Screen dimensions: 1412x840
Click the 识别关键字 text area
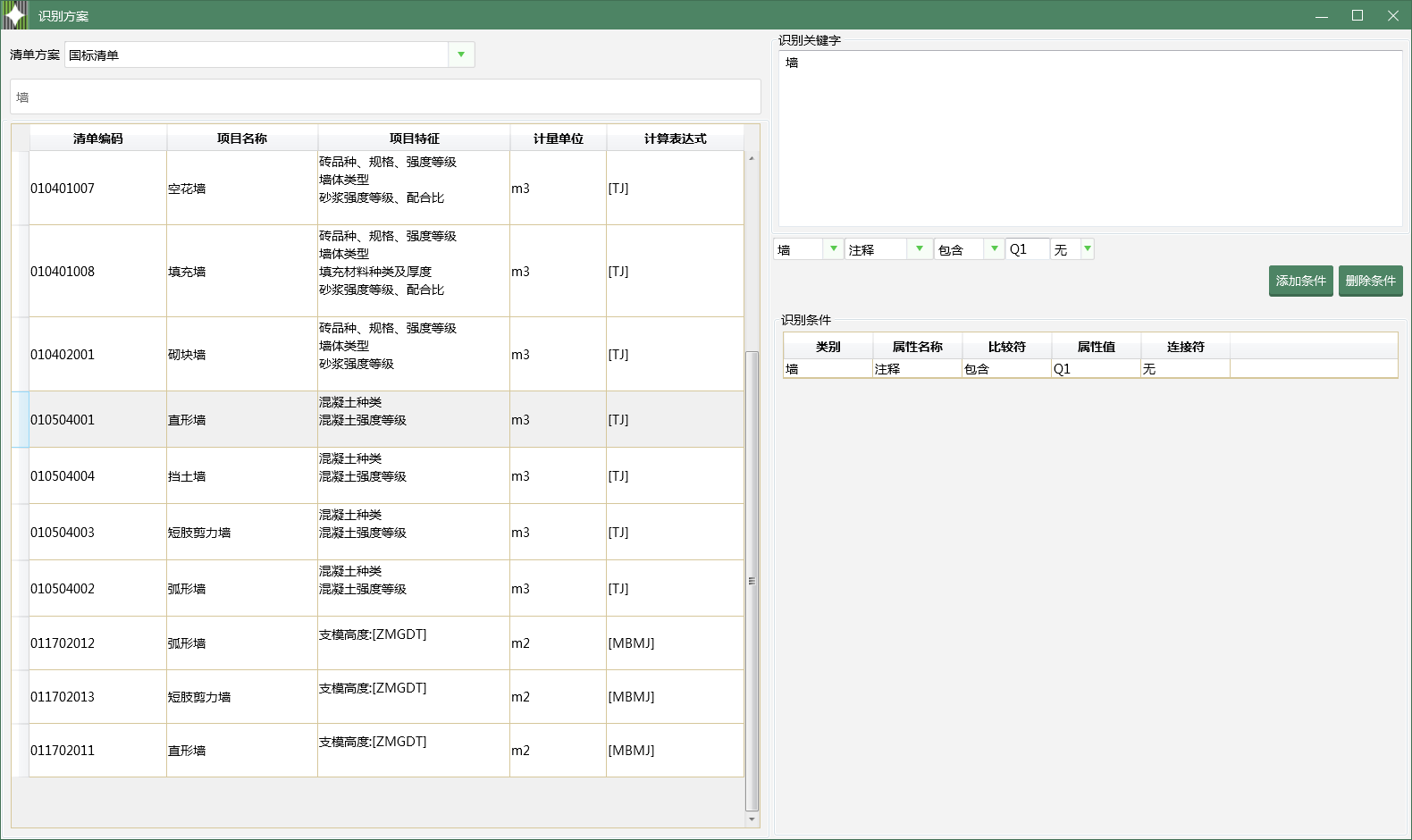tap(1090, 139)
